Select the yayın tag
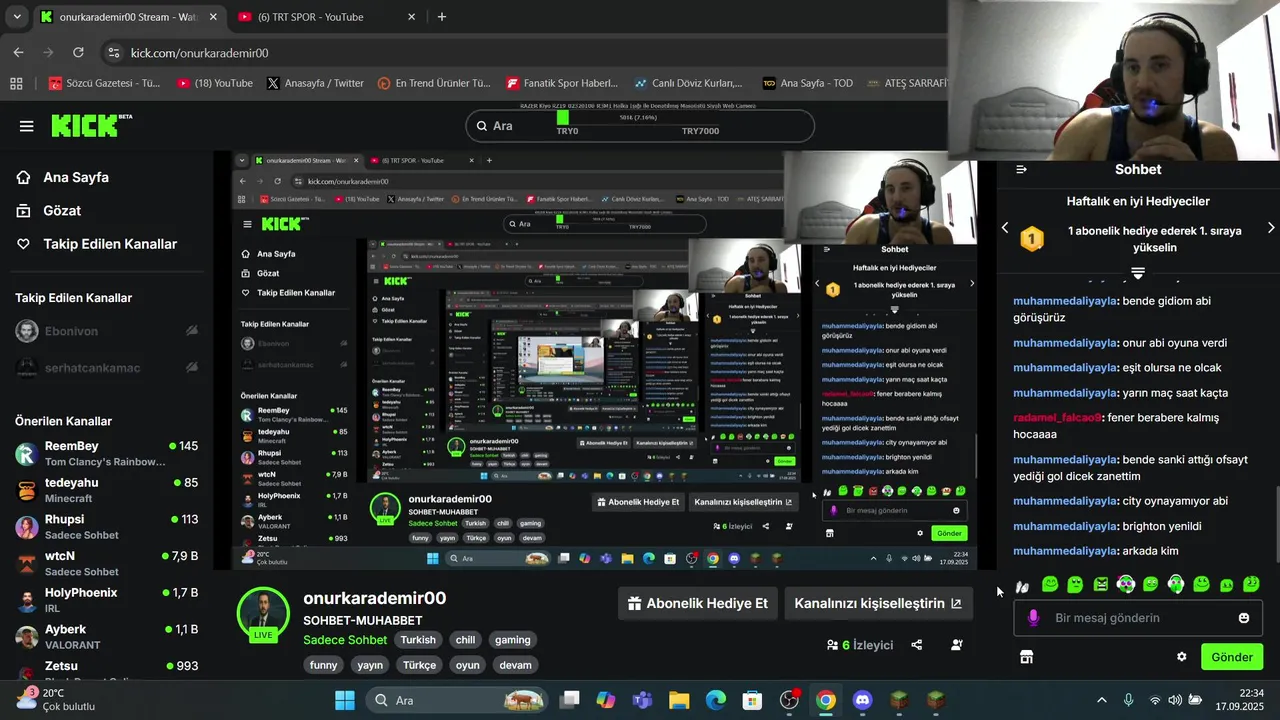Screen dimensions: 1280x720 point(370,665)
